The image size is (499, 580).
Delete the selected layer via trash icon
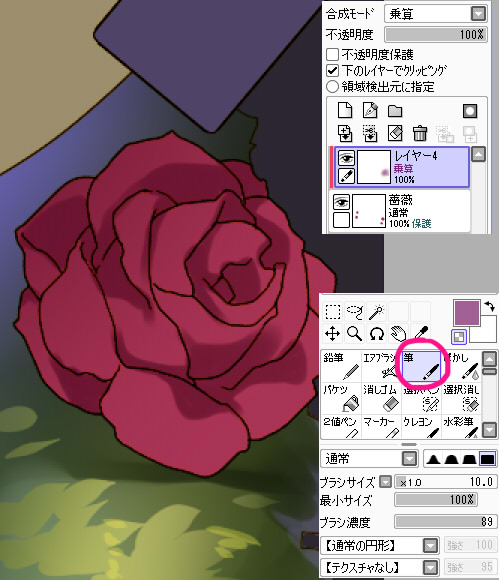(420, 133)
